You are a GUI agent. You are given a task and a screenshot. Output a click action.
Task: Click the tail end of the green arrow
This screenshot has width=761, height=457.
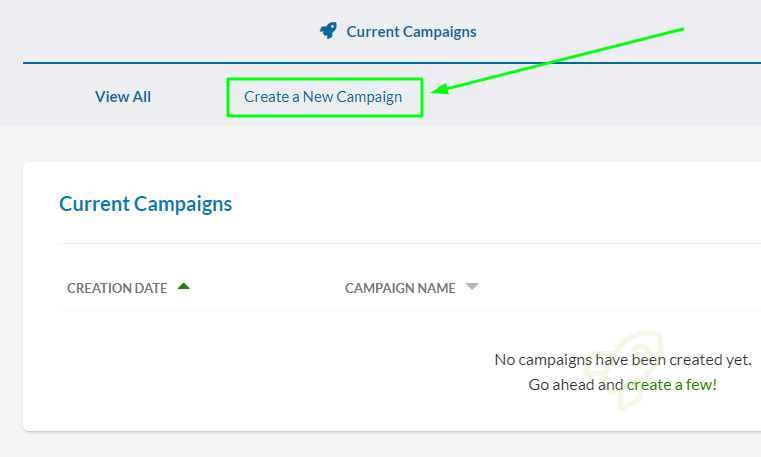pyautogui.click(x=681, y=29)
